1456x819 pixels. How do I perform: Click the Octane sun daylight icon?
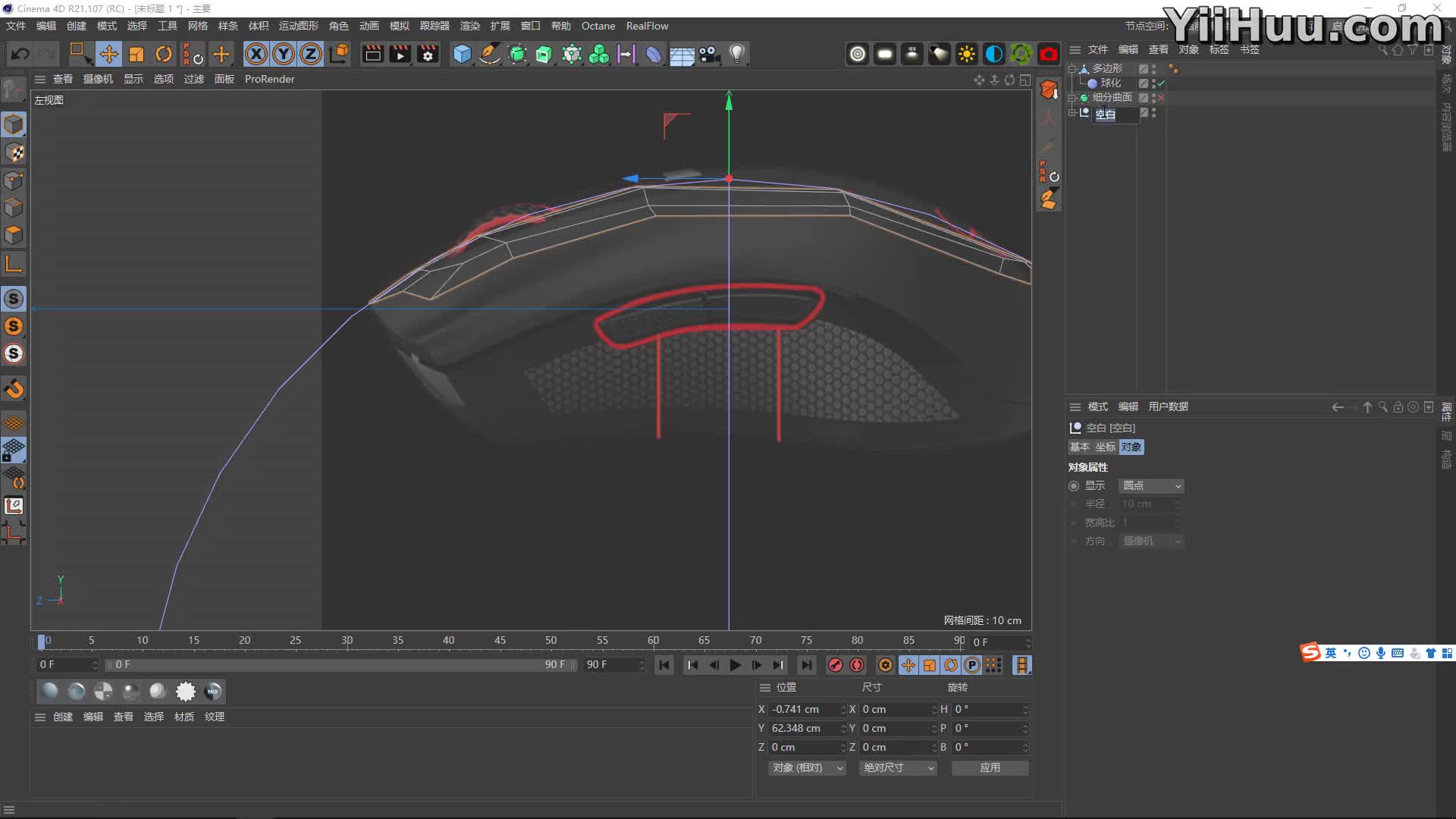coord(966,54)
